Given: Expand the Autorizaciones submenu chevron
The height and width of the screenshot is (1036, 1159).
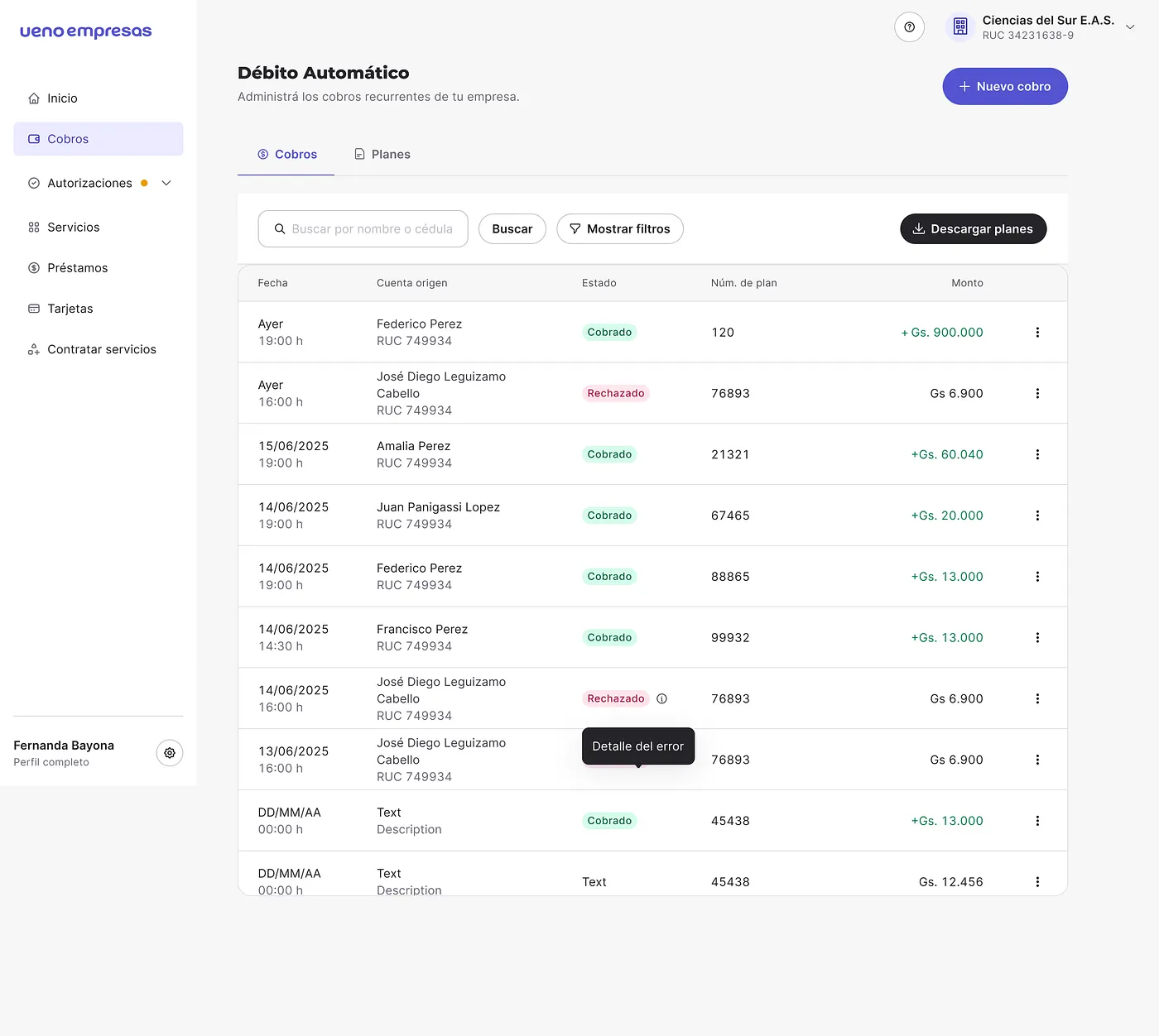Looking at the screenshot, I should tap(166, 183).
